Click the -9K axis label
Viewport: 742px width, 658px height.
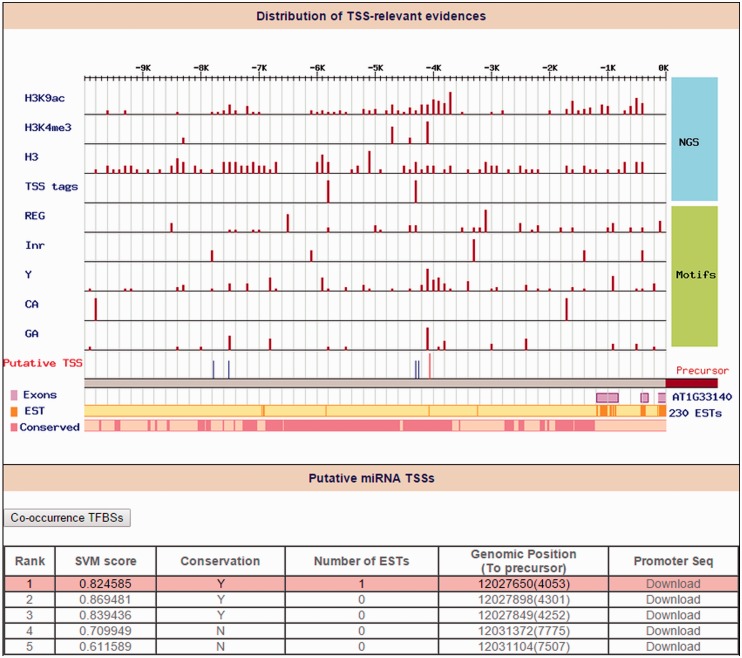143,68
